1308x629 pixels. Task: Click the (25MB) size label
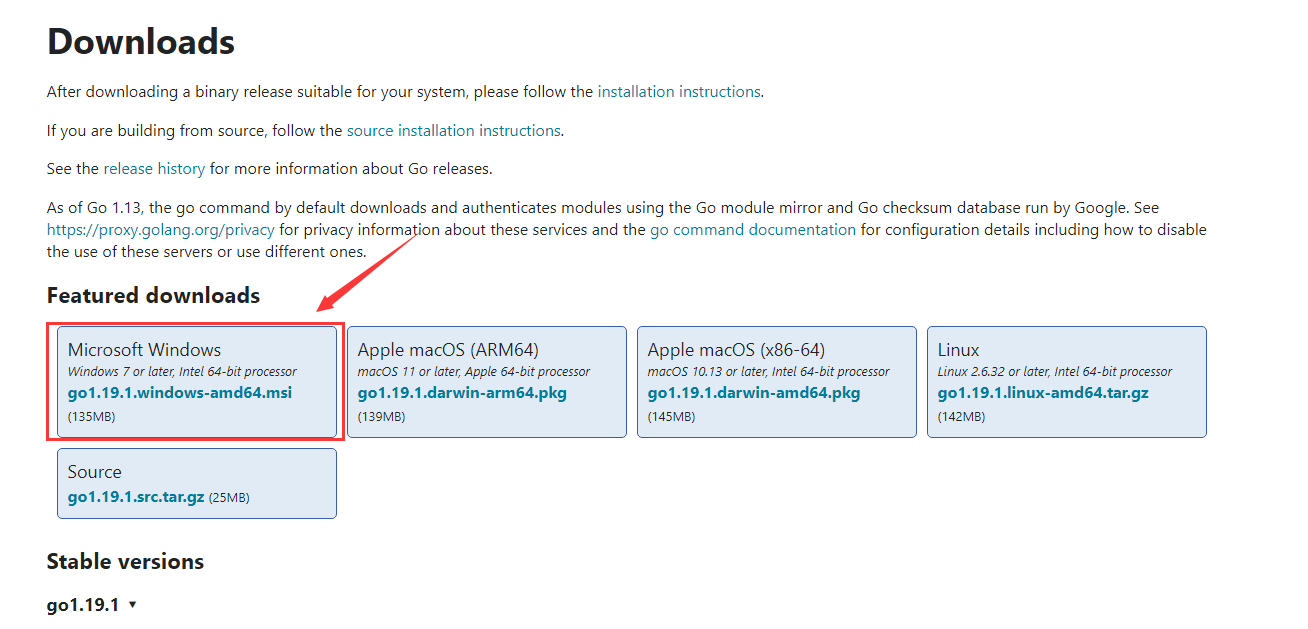coord(229,497)
